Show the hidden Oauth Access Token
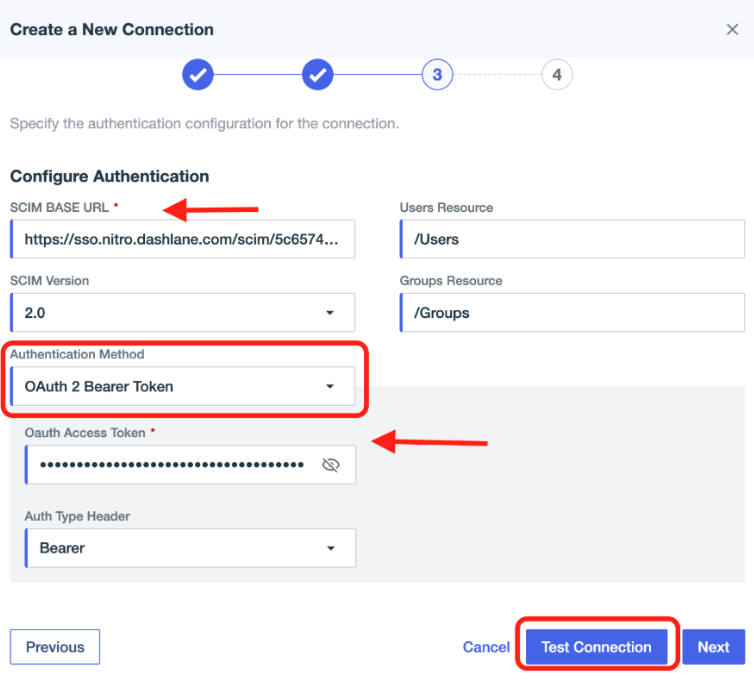Image resolution: width=754 pixels, height=682 pixels. click(331, 465)
